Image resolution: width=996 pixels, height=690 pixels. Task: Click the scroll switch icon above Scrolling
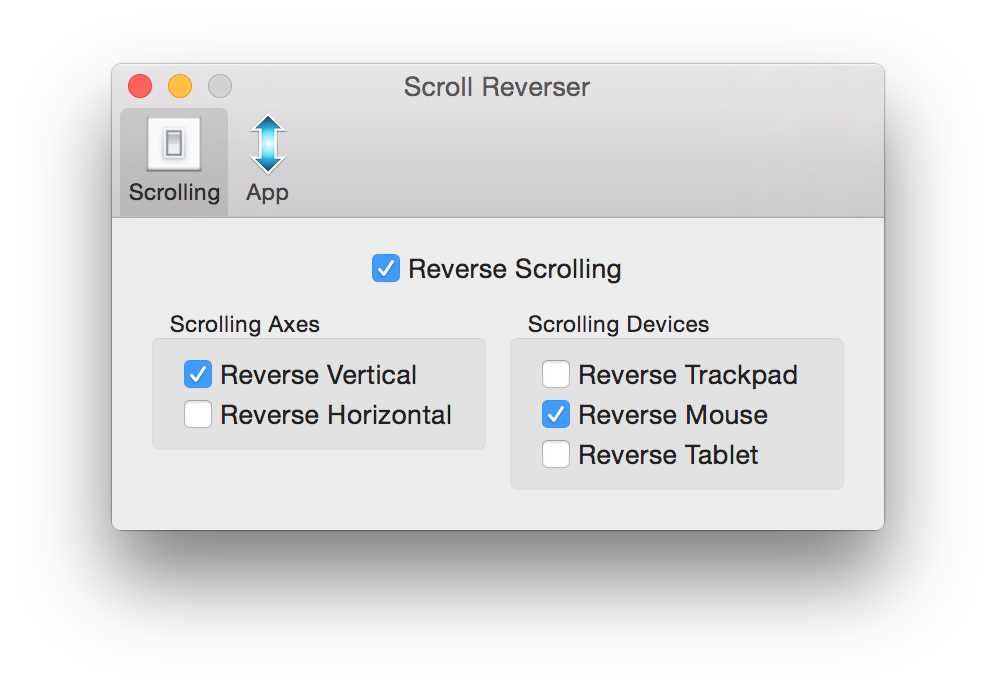[x=172, y=145]
